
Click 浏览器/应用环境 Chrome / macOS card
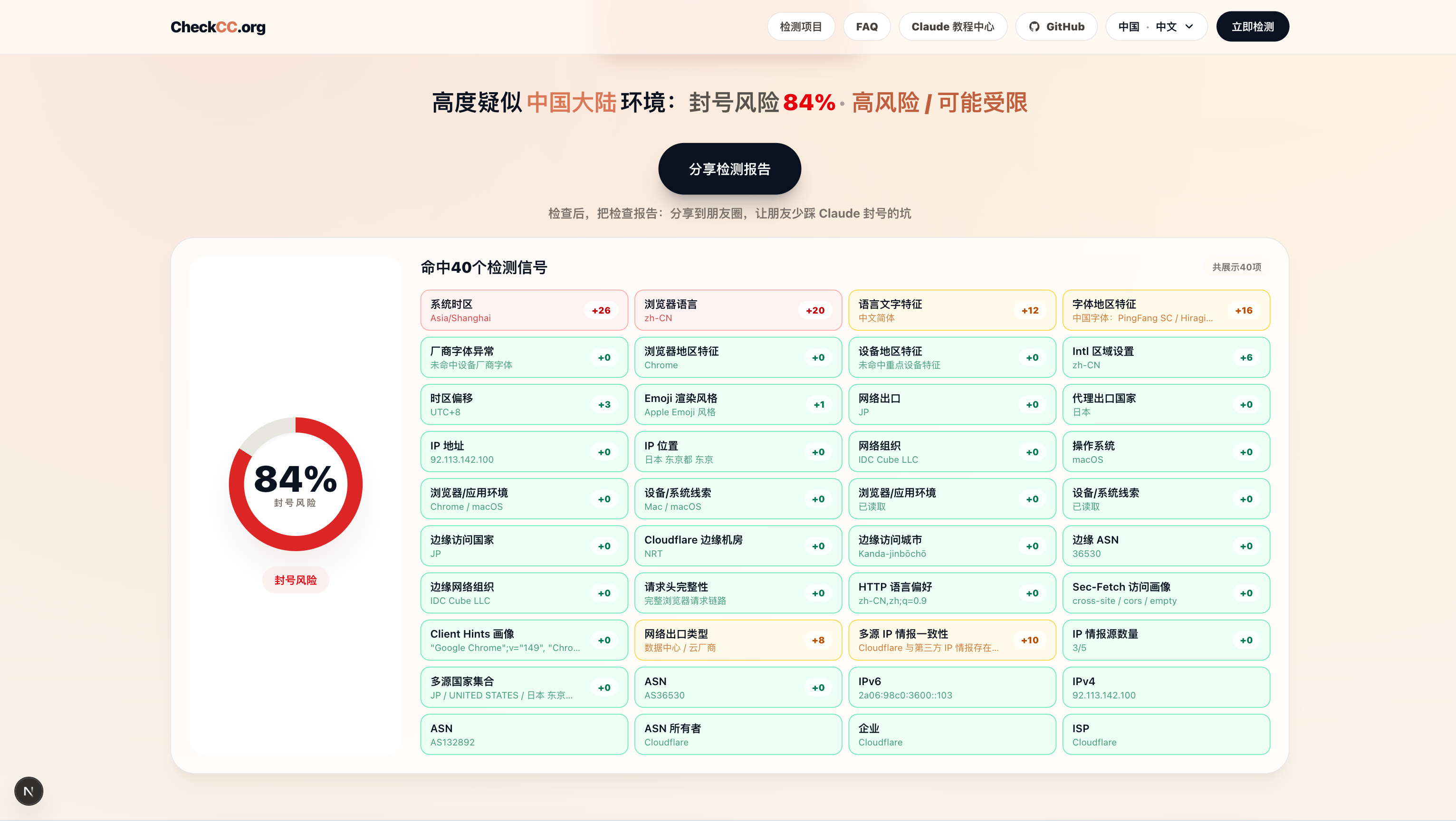524,499
